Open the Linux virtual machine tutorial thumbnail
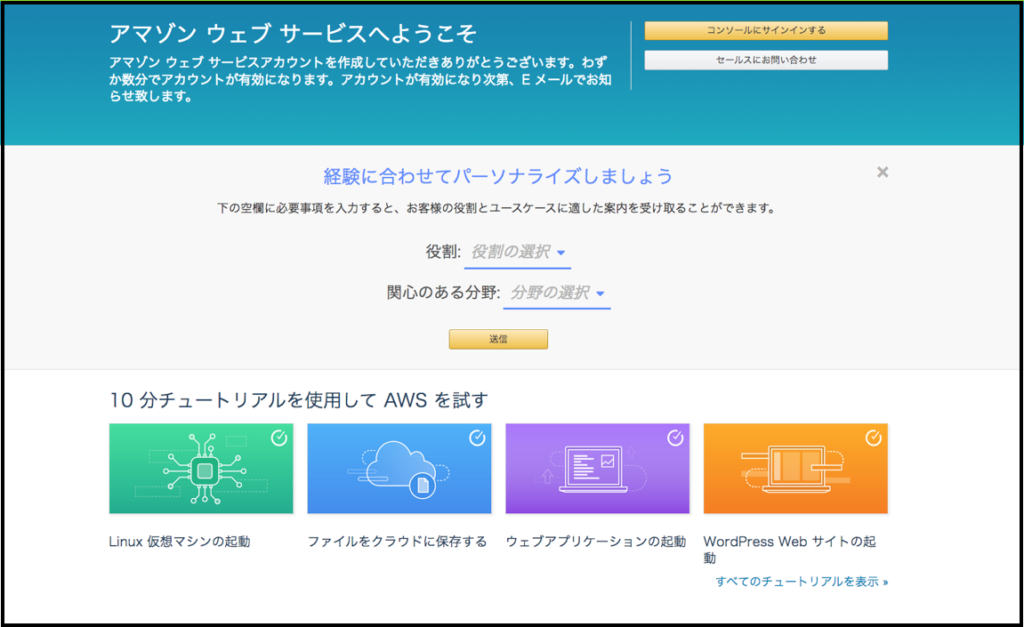The height and width of the screenshot is (627, 1024). [201, 468]
